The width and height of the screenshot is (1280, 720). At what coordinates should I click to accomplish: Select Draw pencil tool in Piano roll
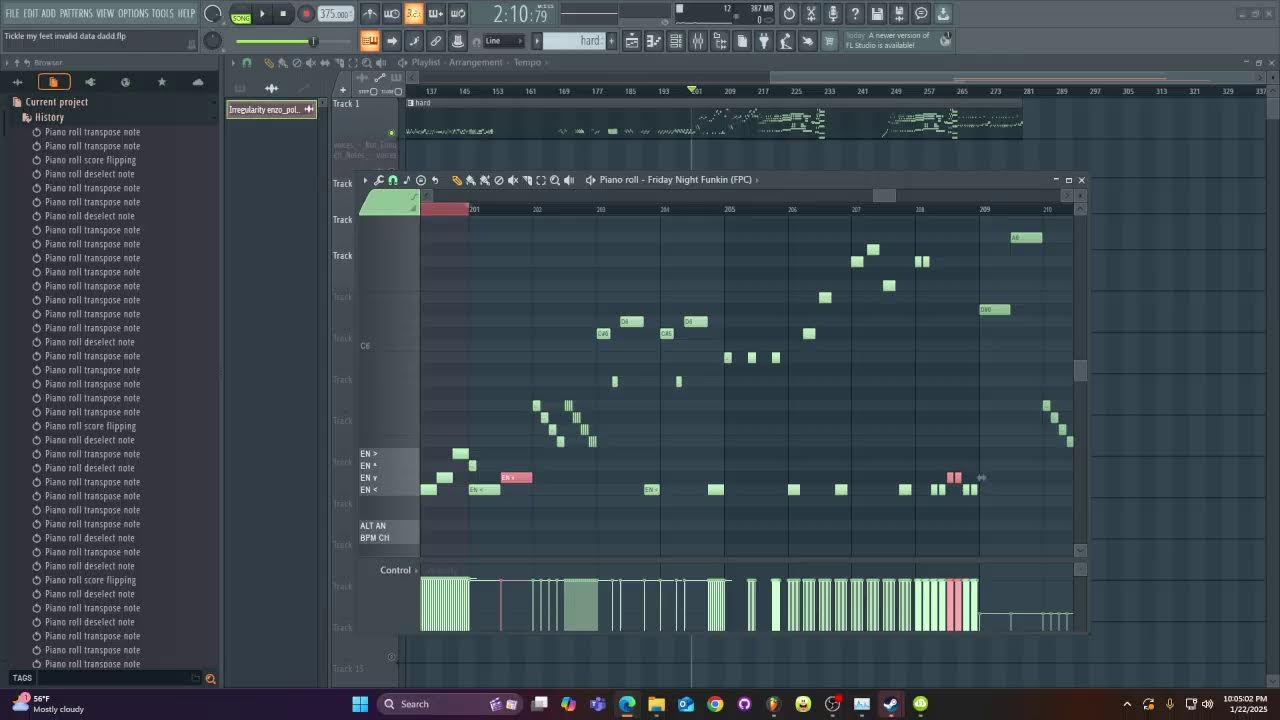pos(457,180)
